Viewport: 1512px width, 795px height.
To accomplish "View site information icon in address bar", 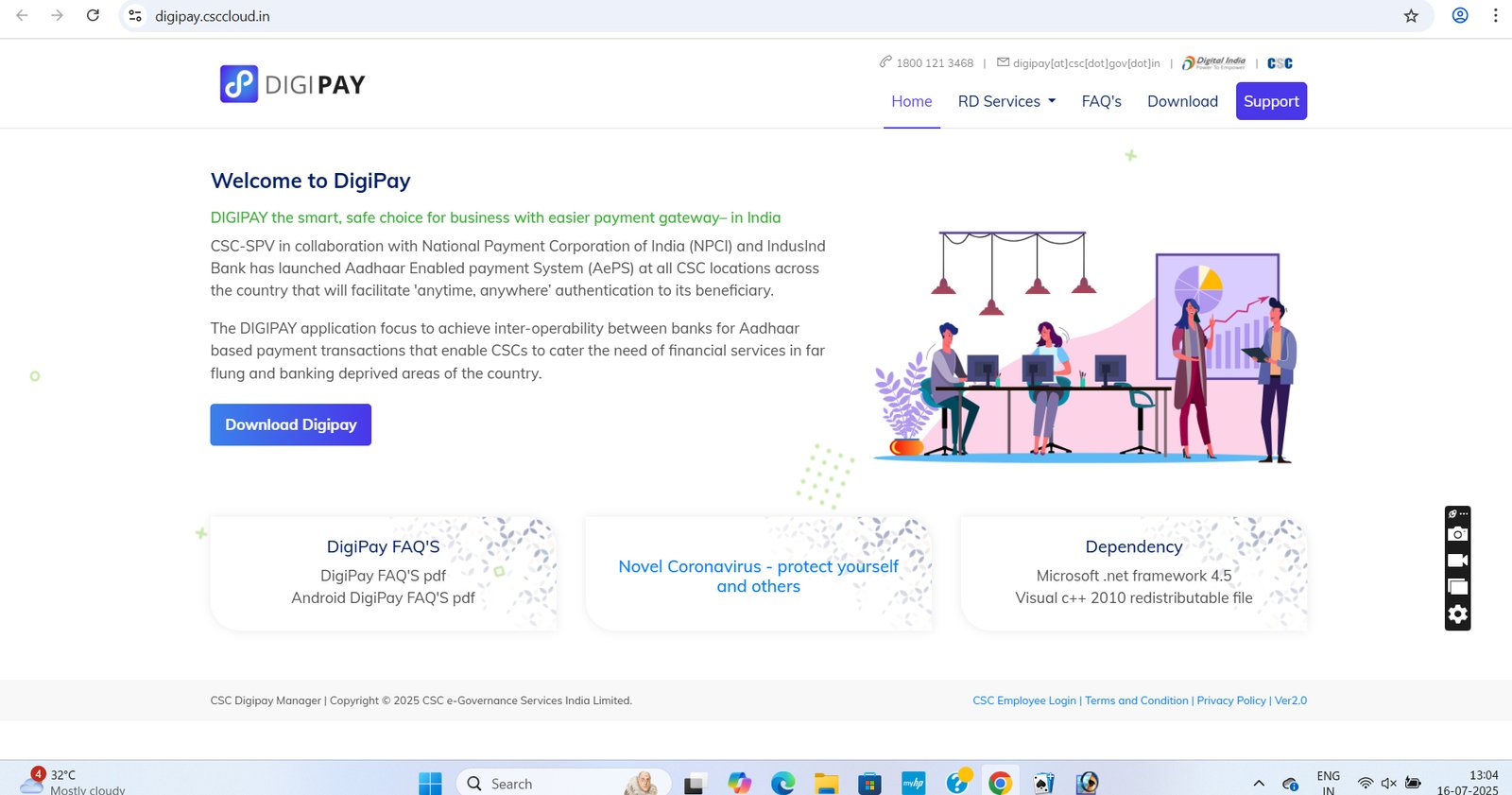I will coord(135,16).
